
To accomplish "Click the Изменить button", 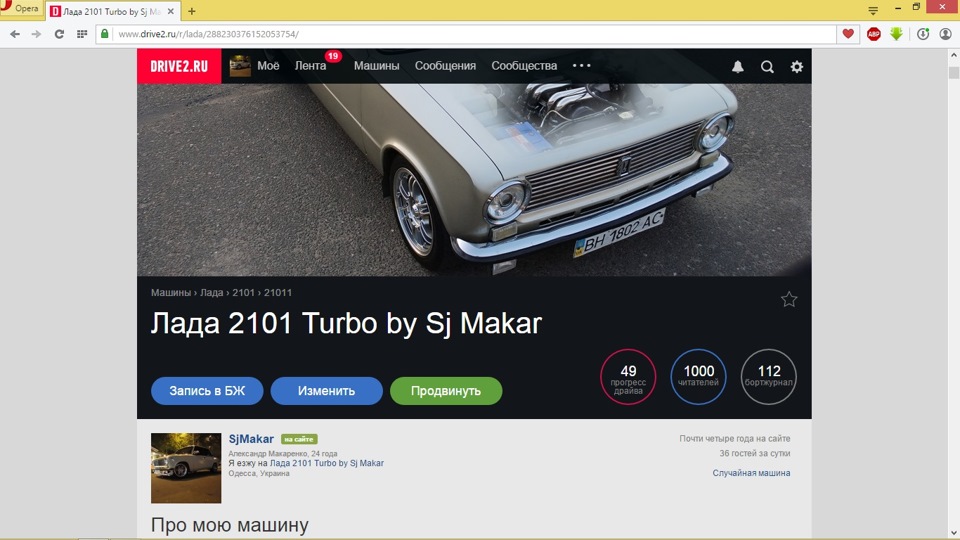I will click(x=326, y=391).
